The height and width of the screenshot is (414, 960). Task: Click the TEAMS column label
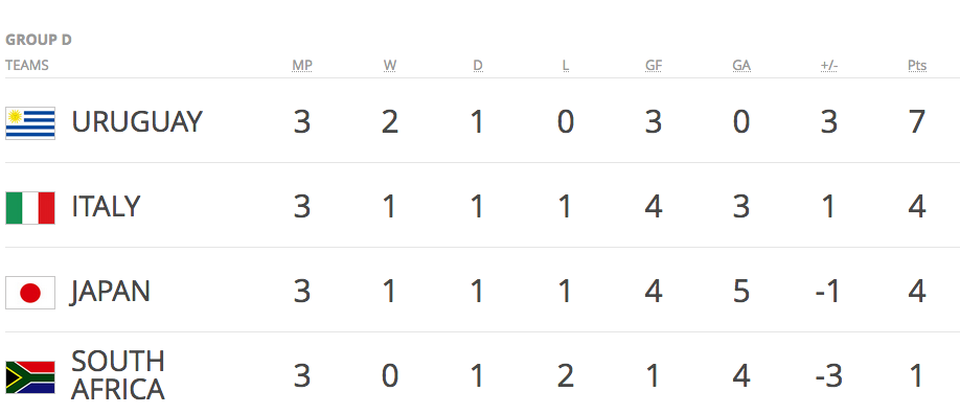27,66
